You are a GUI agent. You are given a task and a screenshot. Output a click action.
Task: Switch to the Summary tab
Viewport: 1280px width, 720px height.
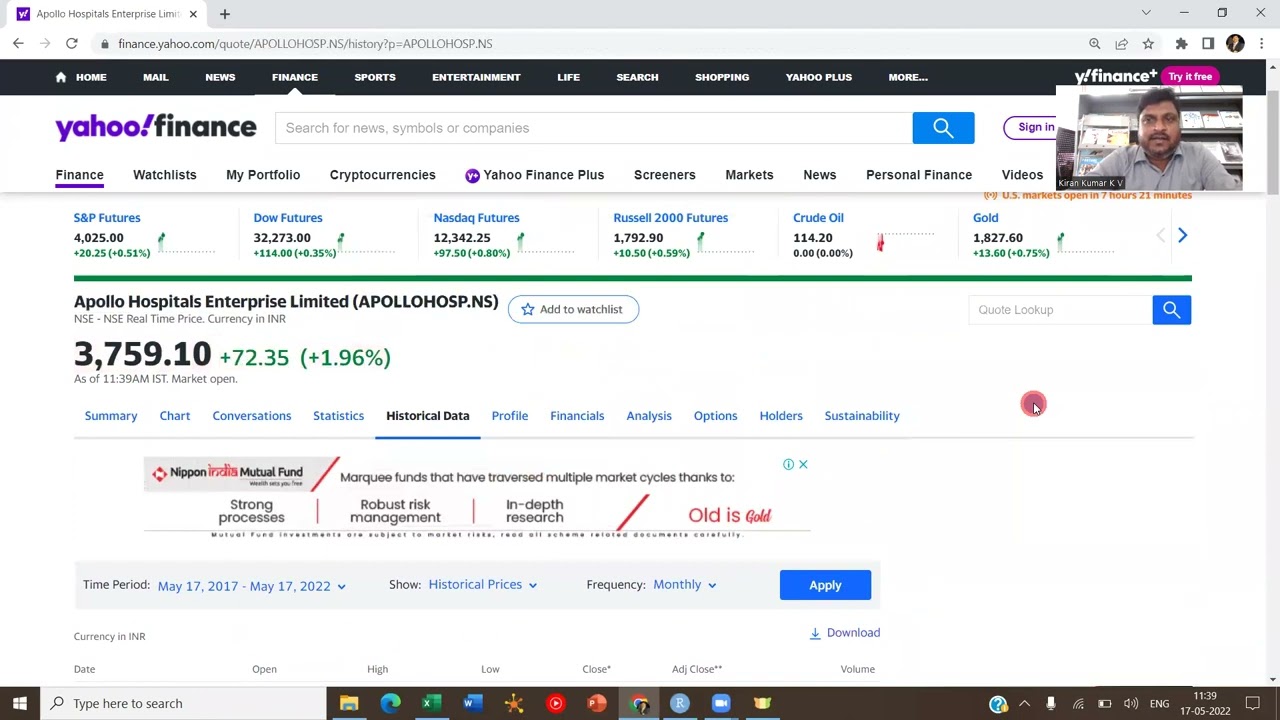click(111, 416)
